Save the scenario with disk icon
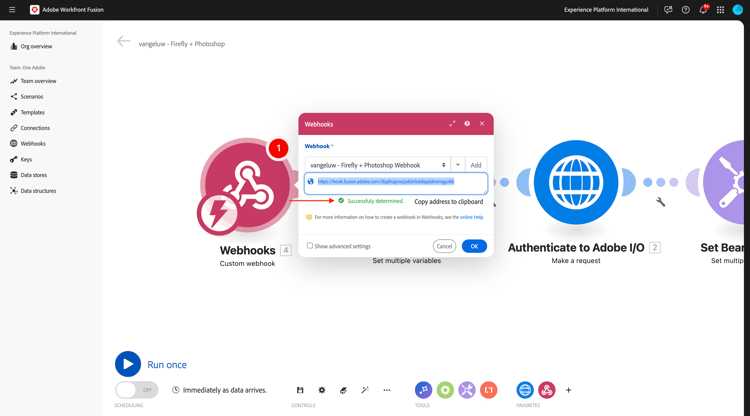The height and width of the screenshot is (416, 750). coord(300,390)
